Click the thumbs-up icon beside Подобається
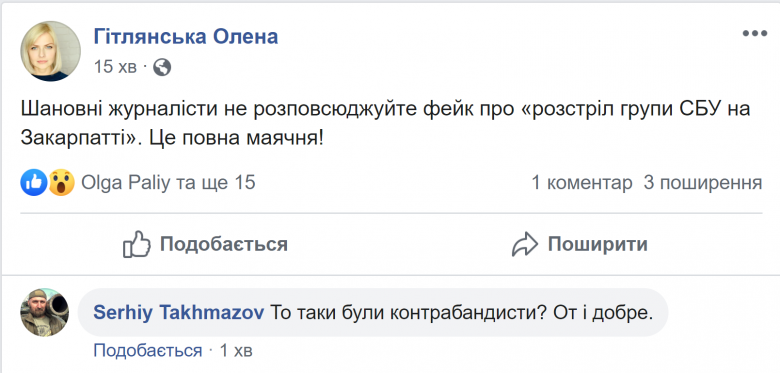 pyautogui.click(x=137, y=244)
